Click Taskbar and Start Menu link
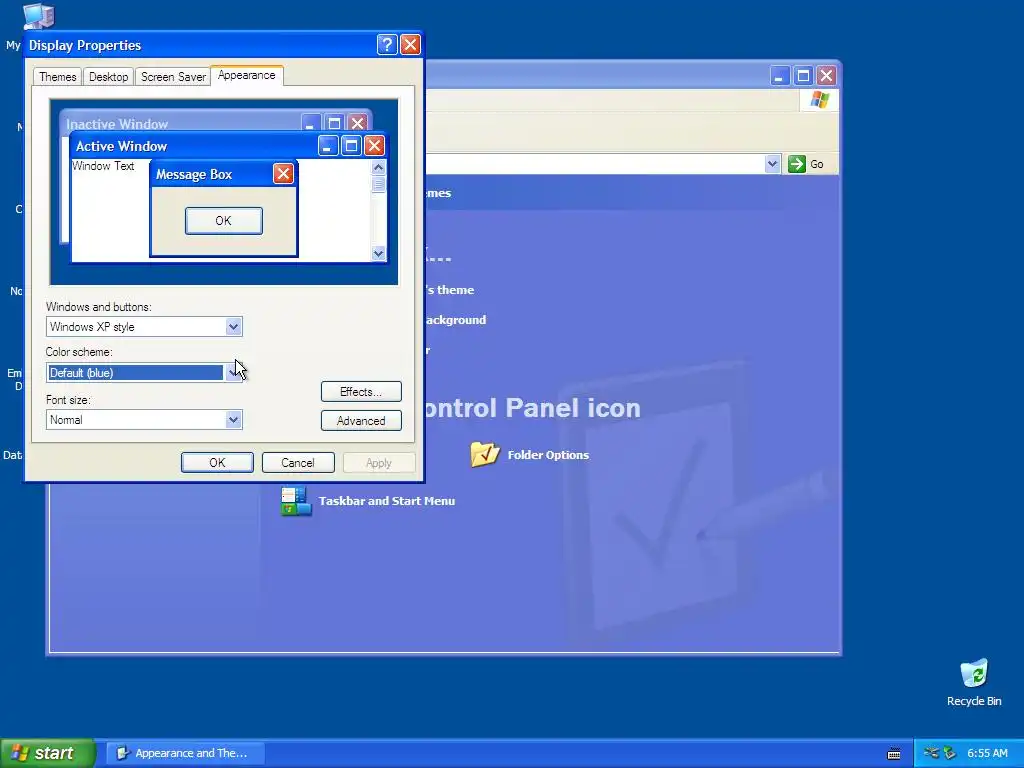The width and height of the screenshot is (1024, 768). (387, 501)
